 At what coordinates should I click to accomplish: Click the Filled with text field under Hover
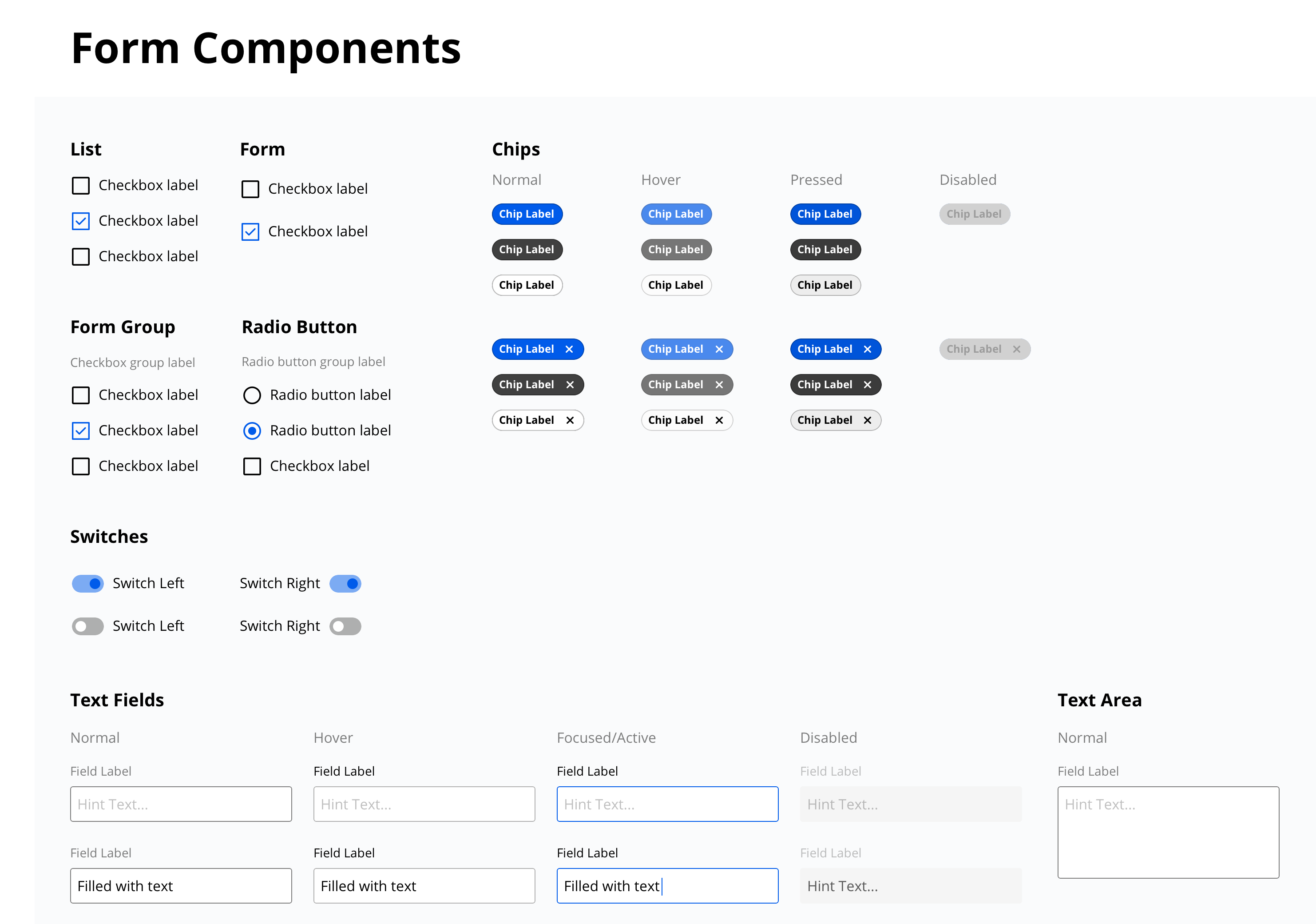(x=424, y=885)
